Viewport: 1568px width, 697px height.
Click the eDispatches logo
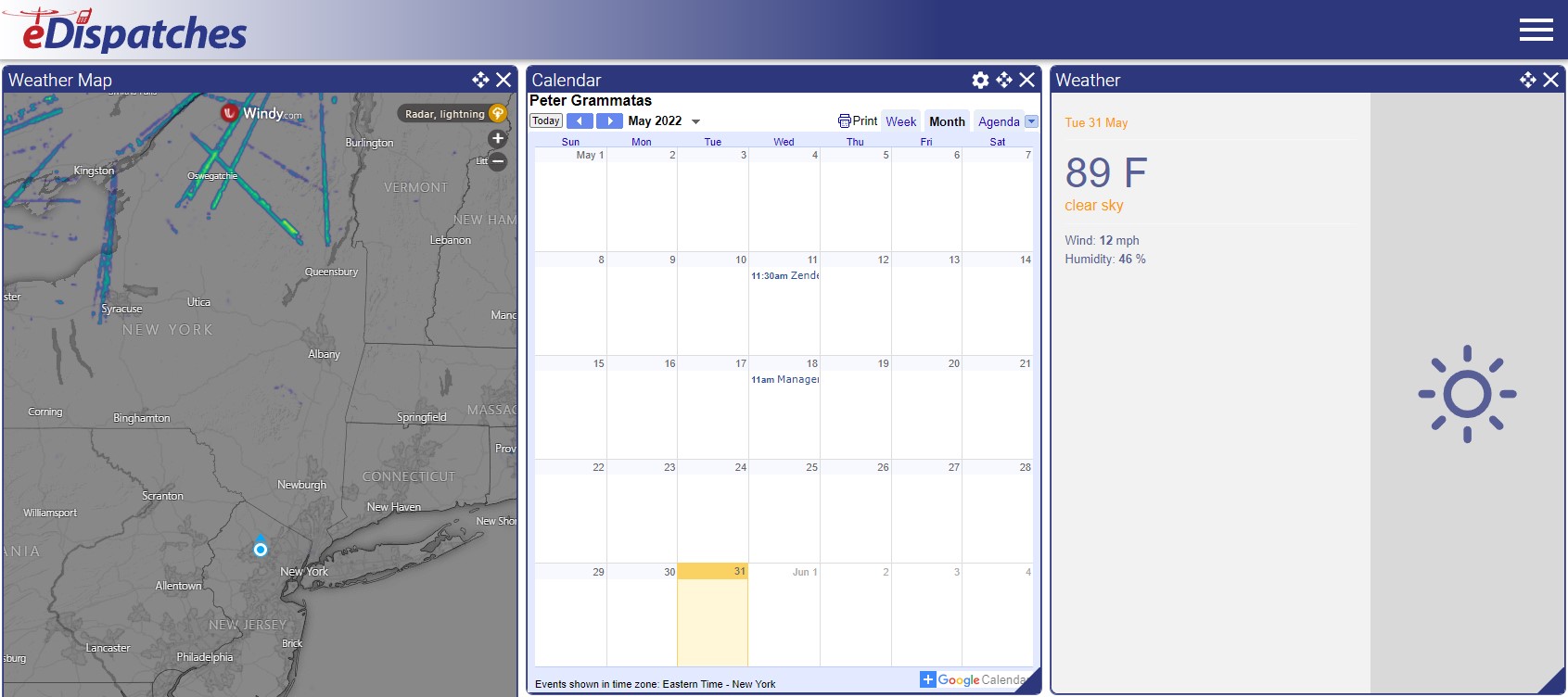pos(126,31)
